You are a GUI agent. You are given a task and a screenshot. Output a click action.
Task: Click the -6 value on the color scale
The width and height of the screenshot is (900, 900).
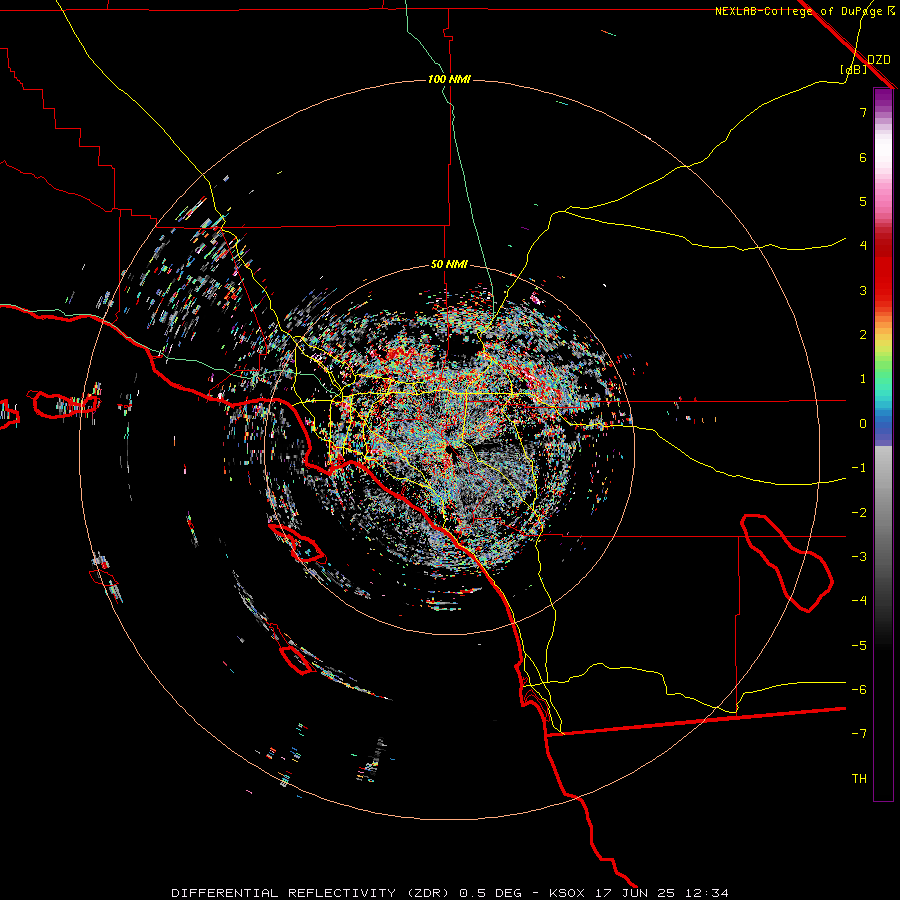(859, 690)
